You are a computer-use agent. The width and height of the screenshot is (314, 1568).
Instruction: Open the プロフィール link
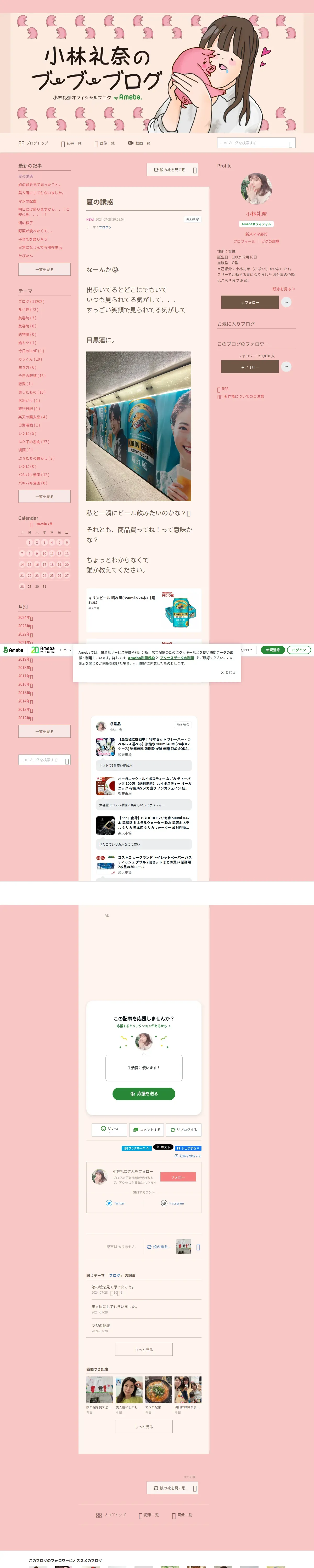click(244, 242)
